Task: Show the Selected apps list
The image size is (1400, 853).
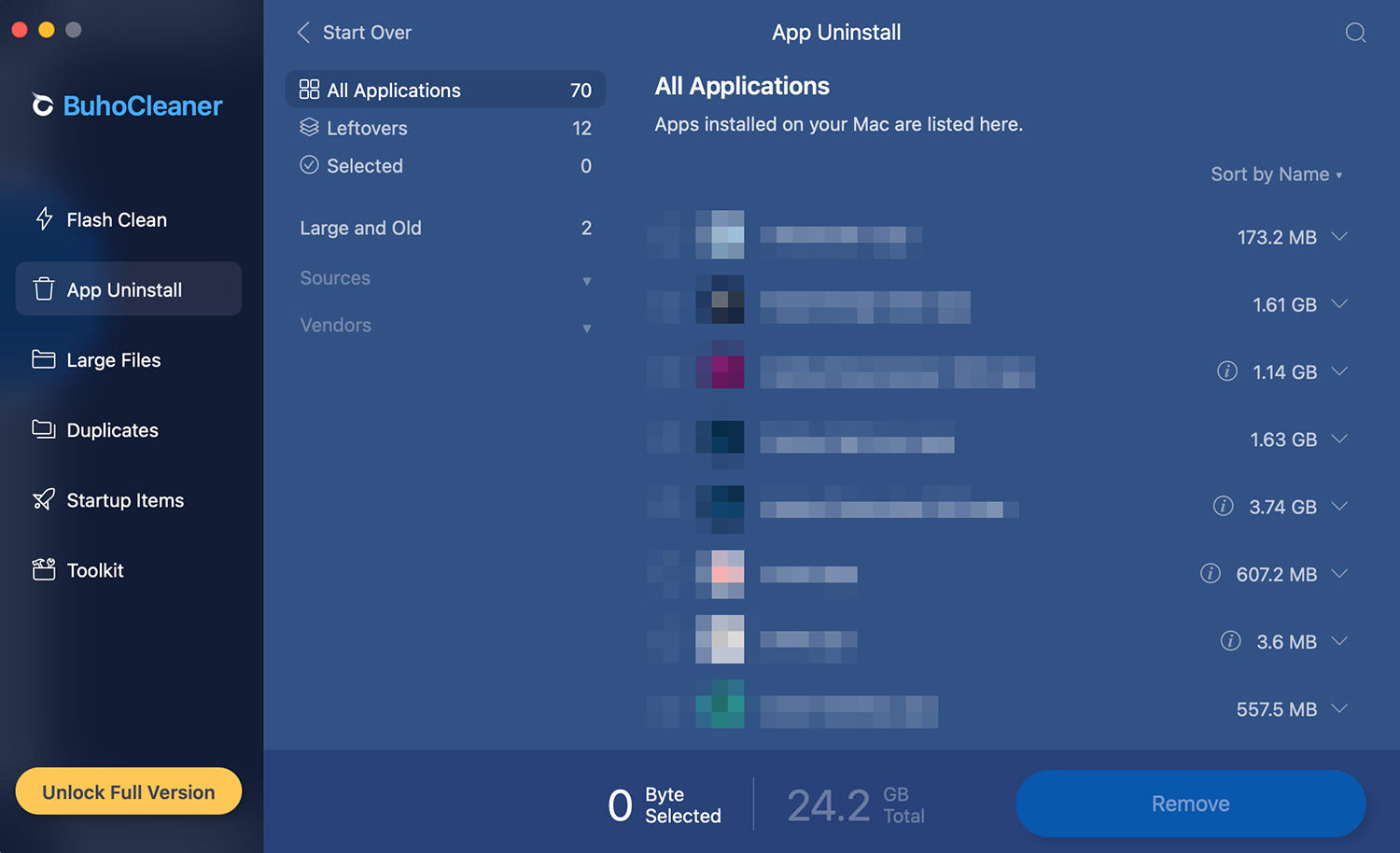Action: (x=445, y=165)
